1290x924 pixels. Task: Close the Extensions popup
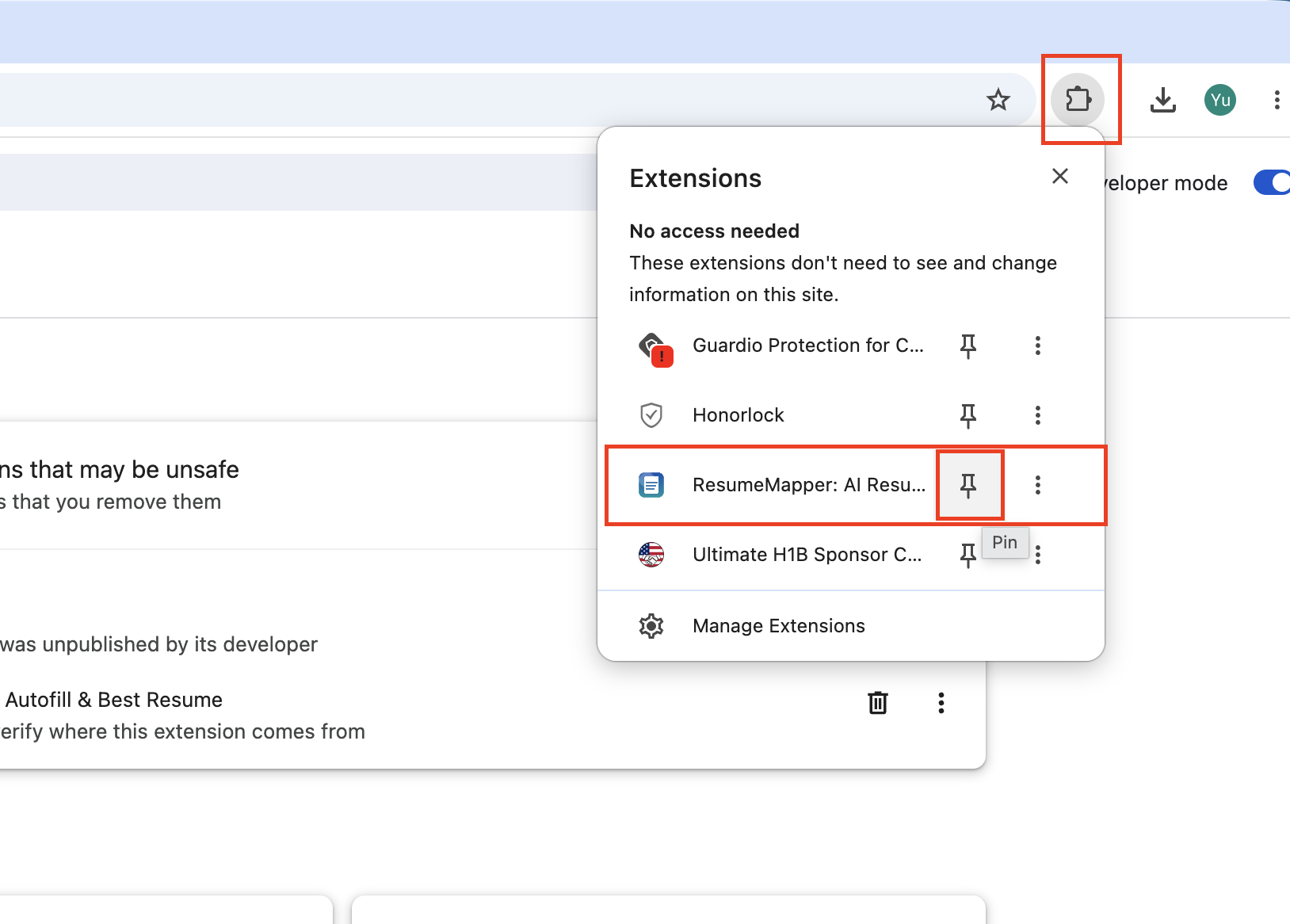pos(1060,176)
